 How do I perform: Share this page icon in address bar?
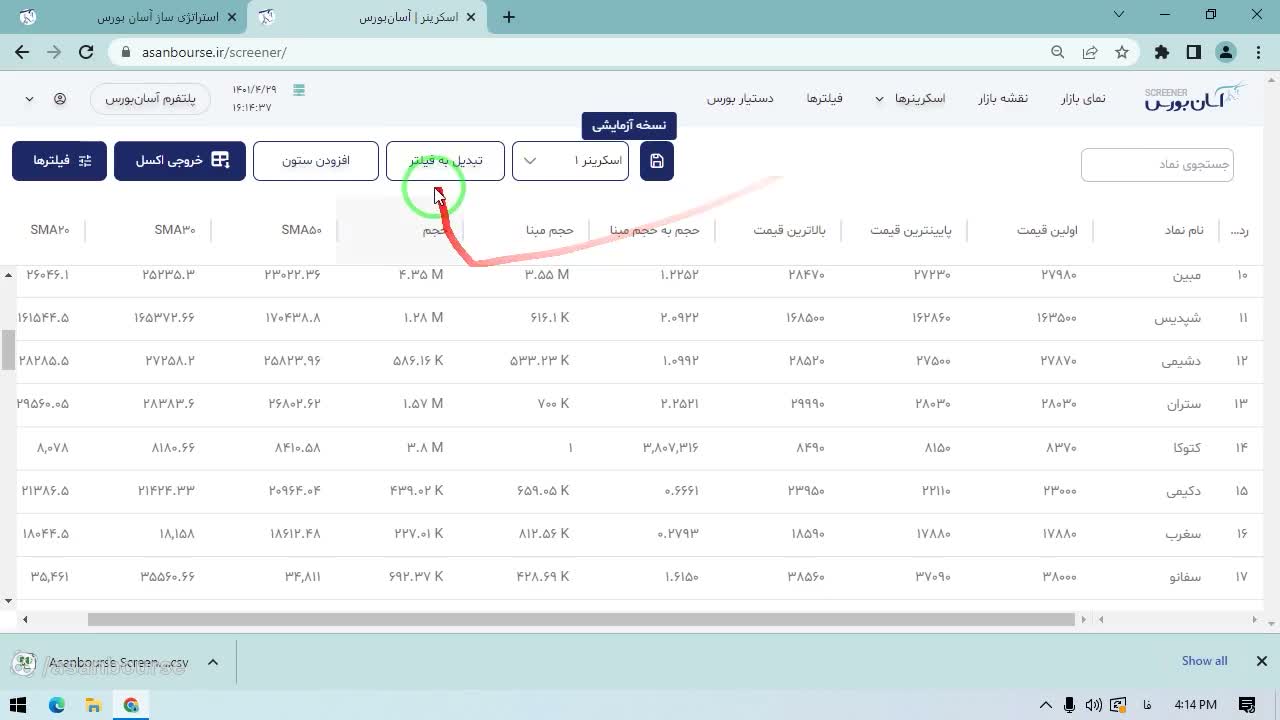pyautogui.click(x=1090, y=52)
